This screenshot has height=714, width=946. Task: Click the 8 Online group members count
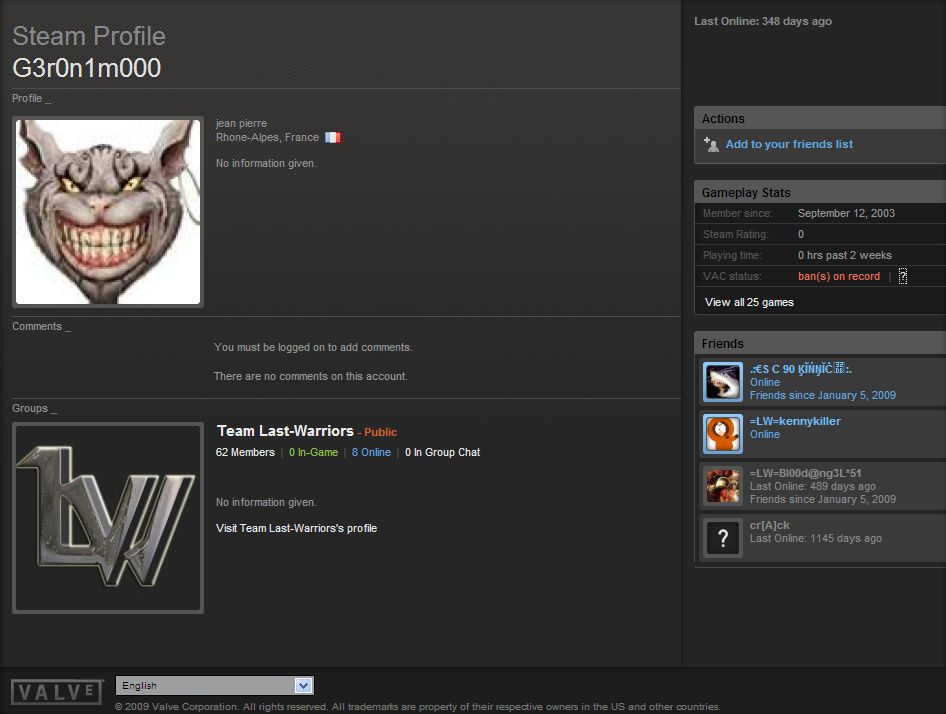(371, 453)
